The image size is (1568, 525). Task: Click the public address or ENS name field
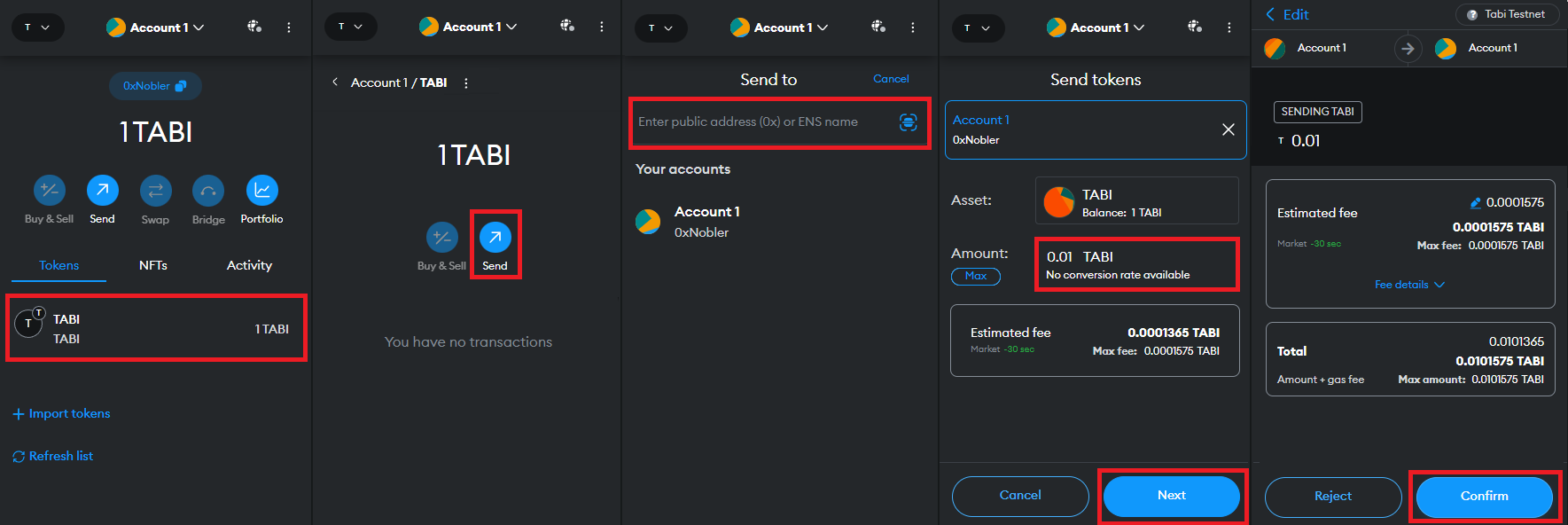tap(779, 122)
